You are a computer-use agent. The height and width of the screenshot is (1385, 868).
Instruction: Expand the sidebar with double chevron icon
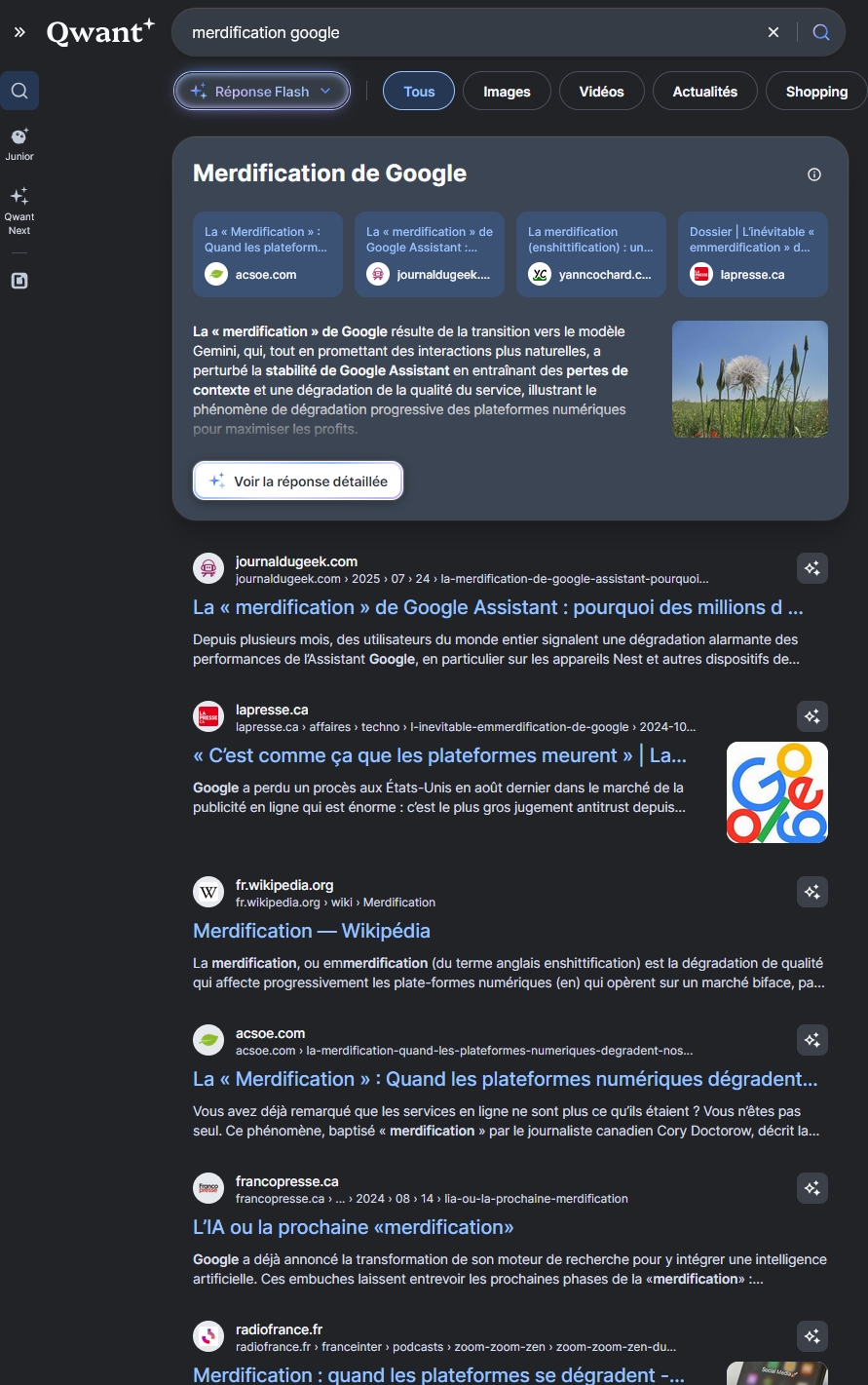click(x=19, y=32)
